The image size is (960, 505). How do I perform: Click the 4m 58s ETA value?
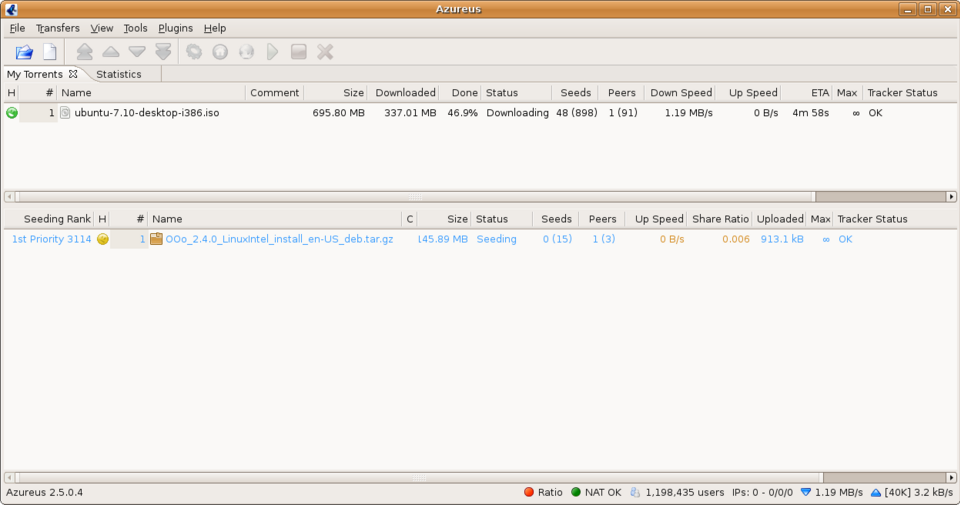(810, 113)
